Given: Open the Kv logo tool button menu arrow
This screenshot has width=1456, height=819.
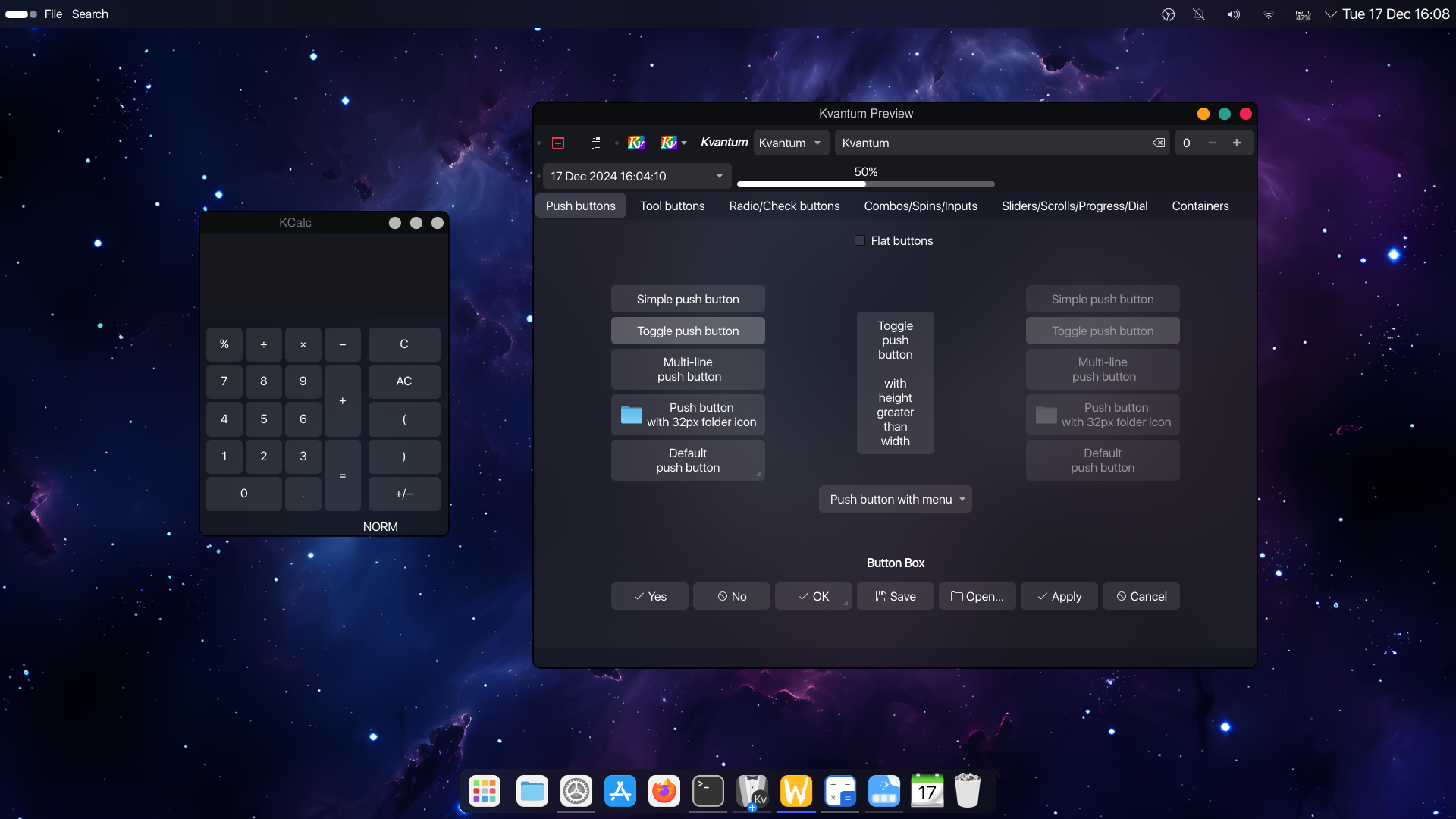Looking at the screenshot, I should click(x=684, y=143).
